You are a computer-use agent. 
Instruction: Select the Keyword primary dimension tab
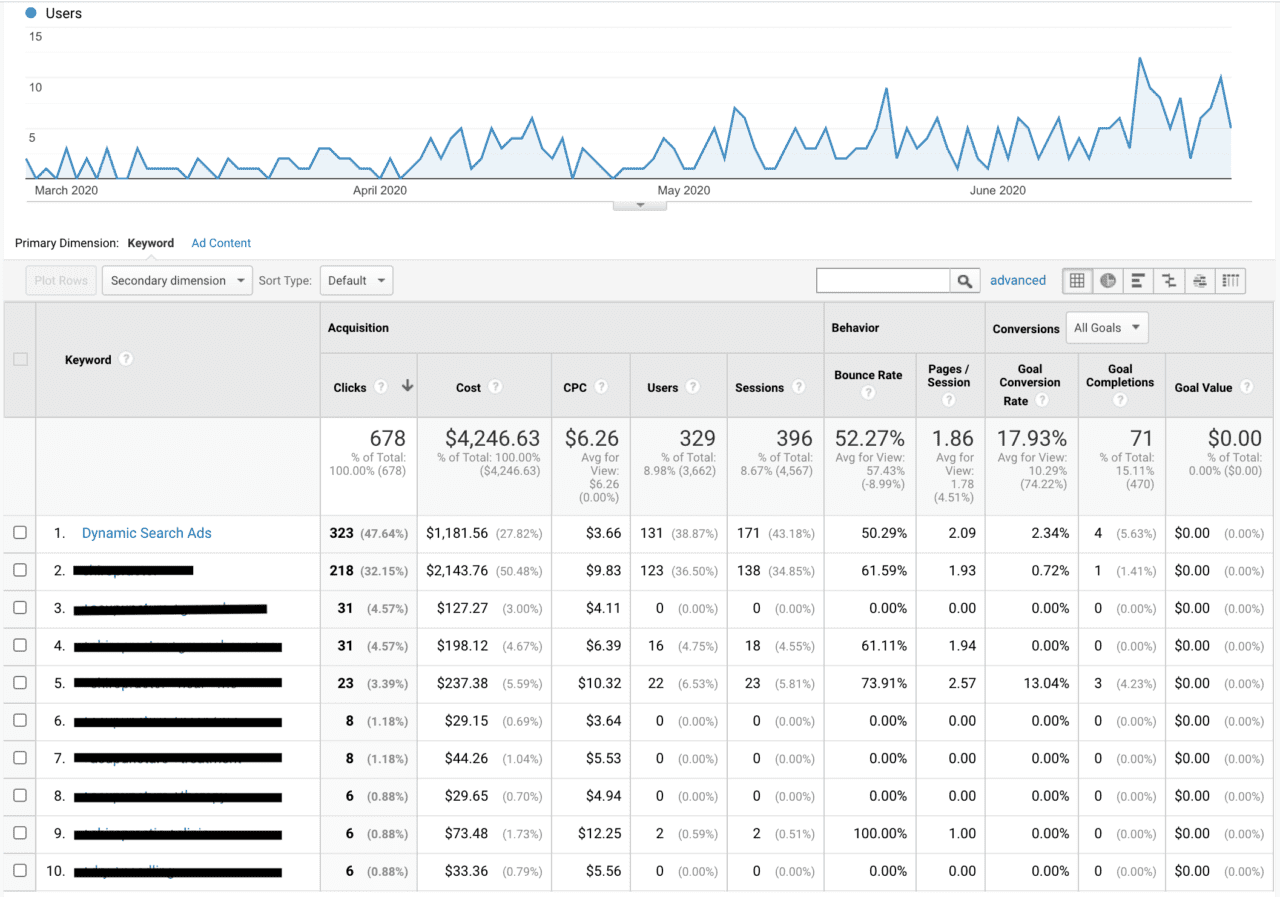[151, 243]
